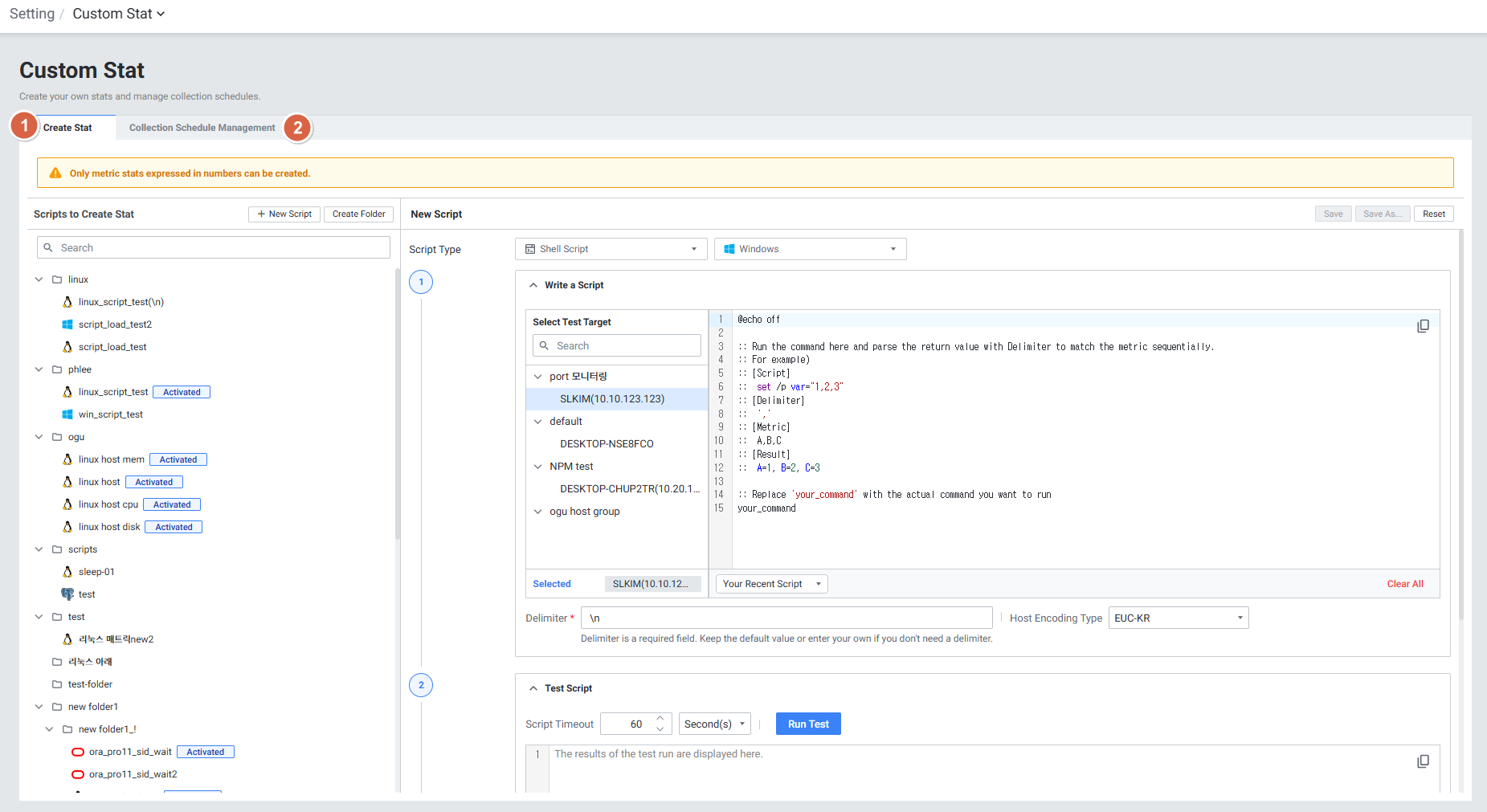
Task: Open the Host Encoding Type dropdown
Action: pos(1178,618)
